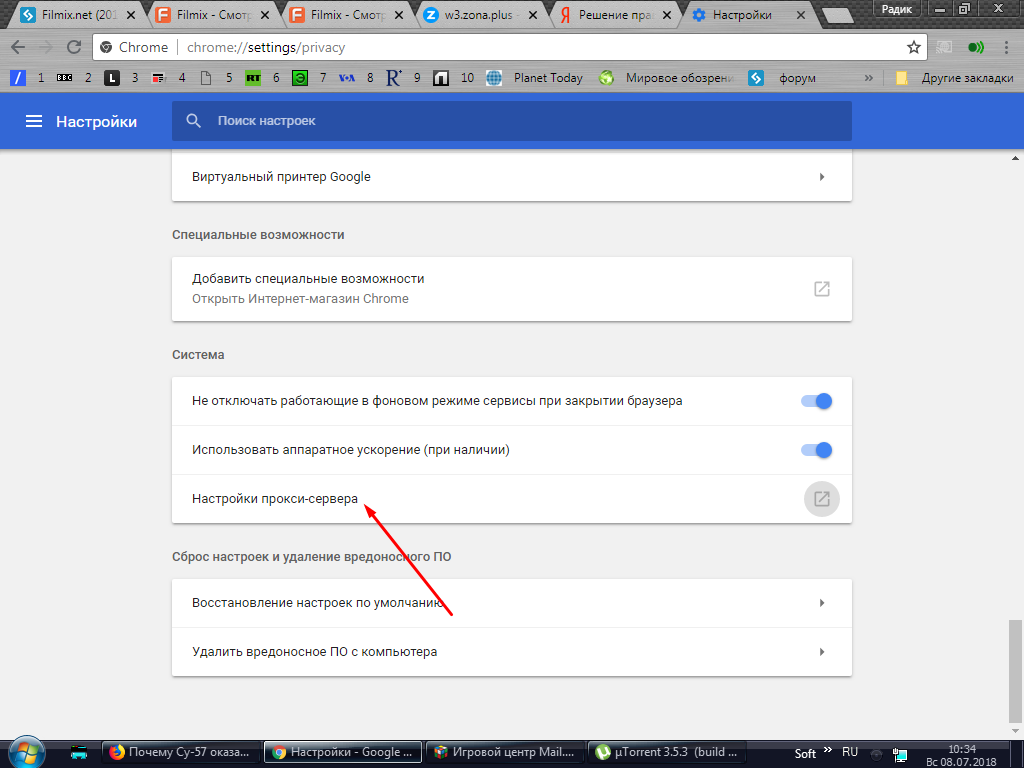Open Chrome's three-dot main menu
This screenshot has width=1024, height=768.
point(1005,47)
